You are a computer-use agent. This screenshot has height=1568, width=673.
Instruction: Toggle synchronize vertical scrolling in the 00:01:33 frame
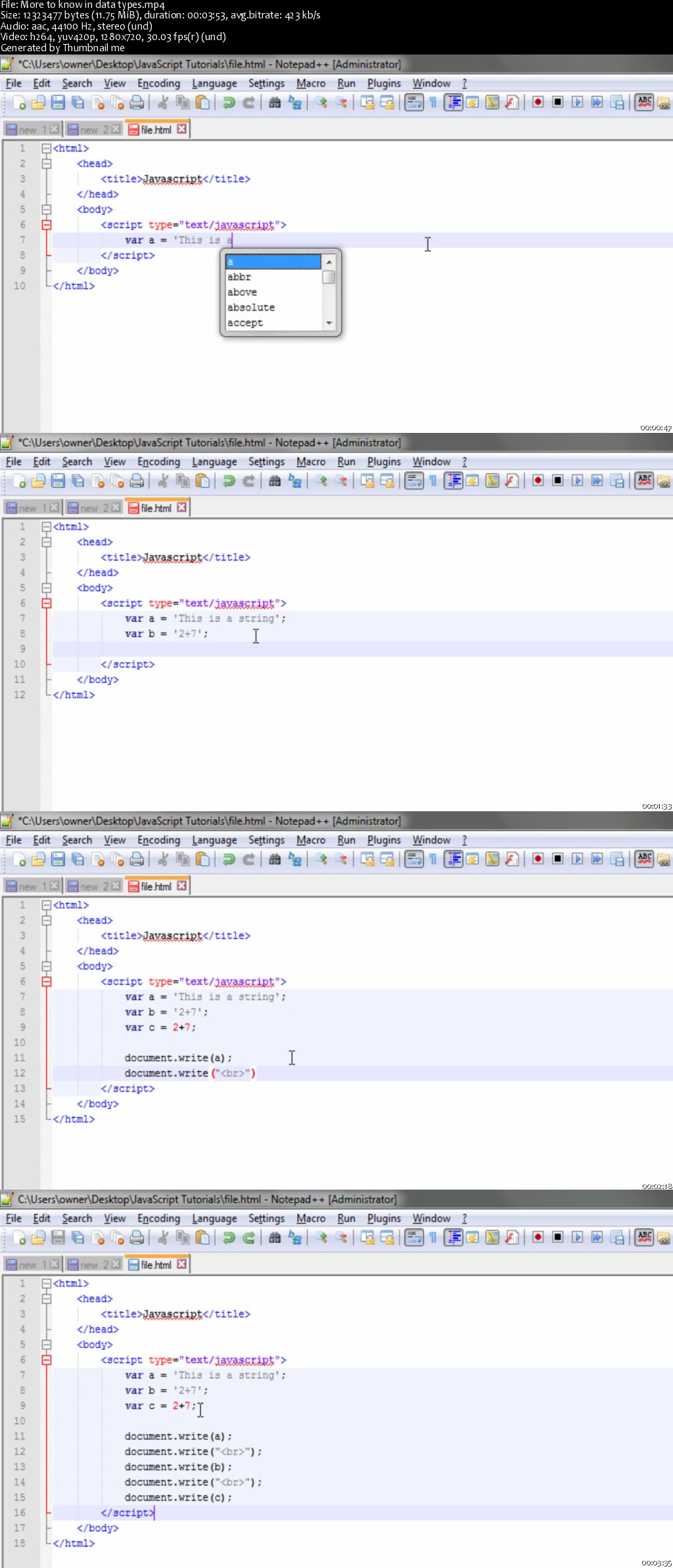click(x=367, y=481)
